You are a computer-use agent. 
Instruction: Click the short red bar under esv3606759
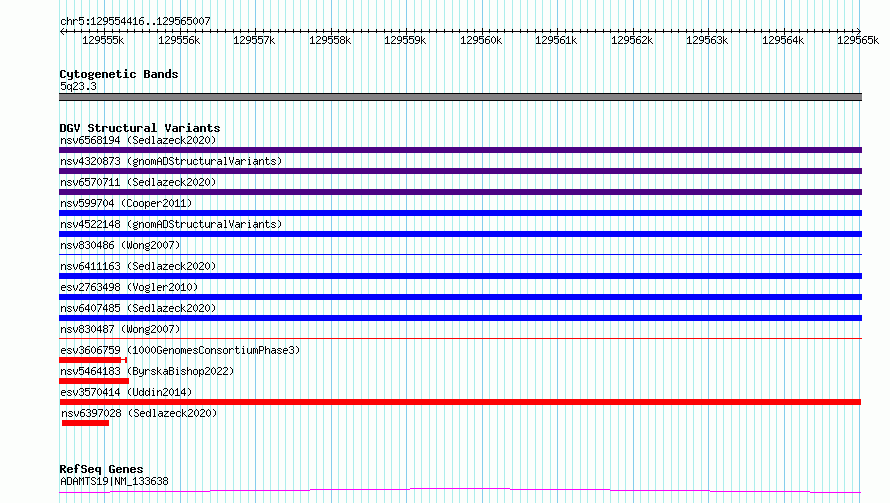click(x=93, y=360)
